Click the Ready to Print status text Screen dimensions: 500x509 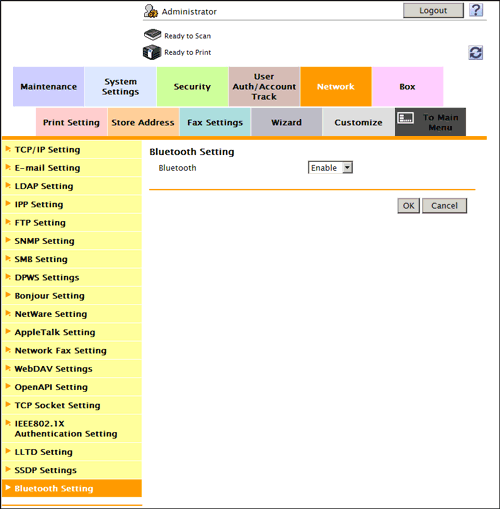[x=187, y=52]
